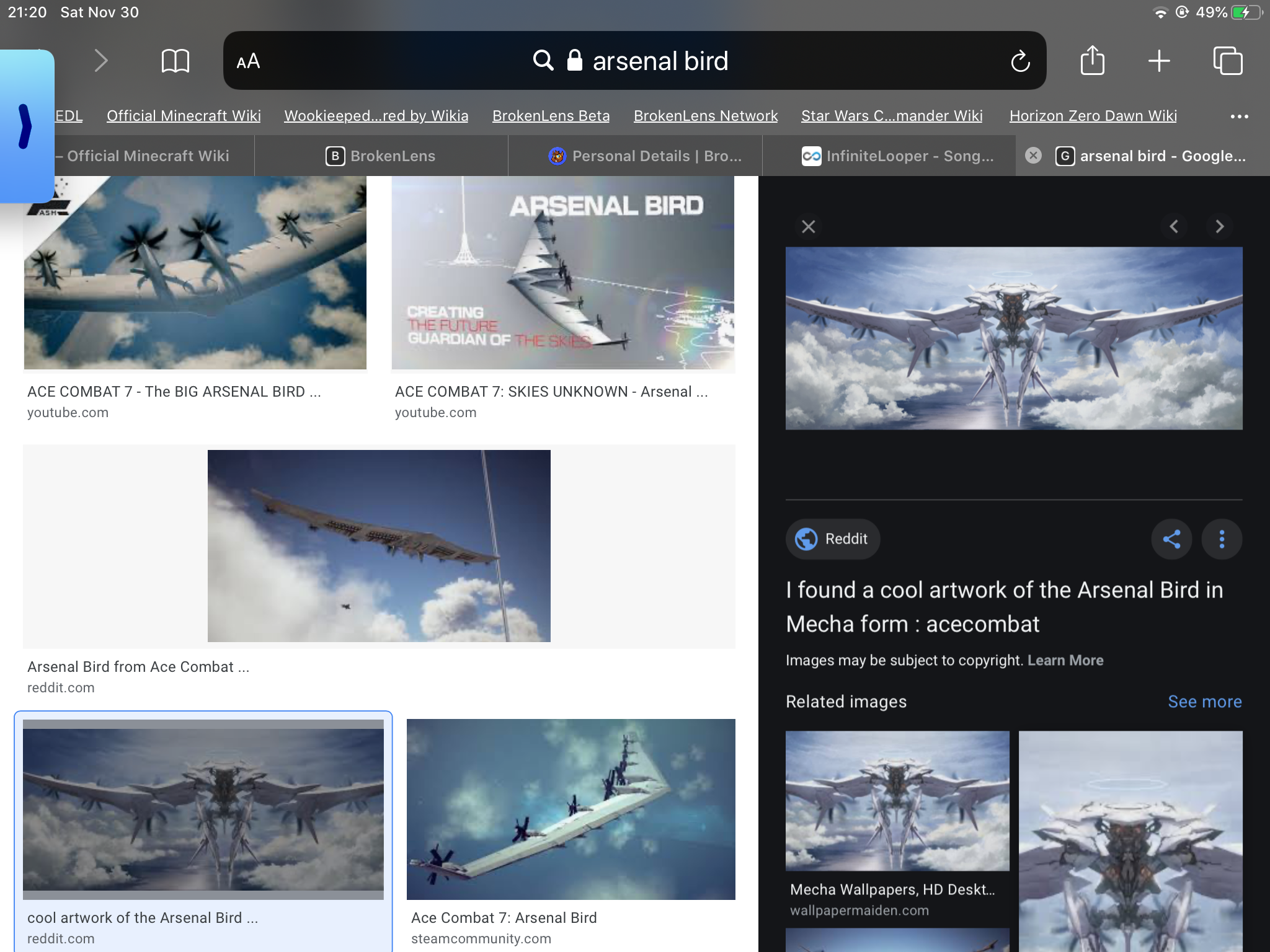Show previous image in preview panel

click(x=1173, y=226)
